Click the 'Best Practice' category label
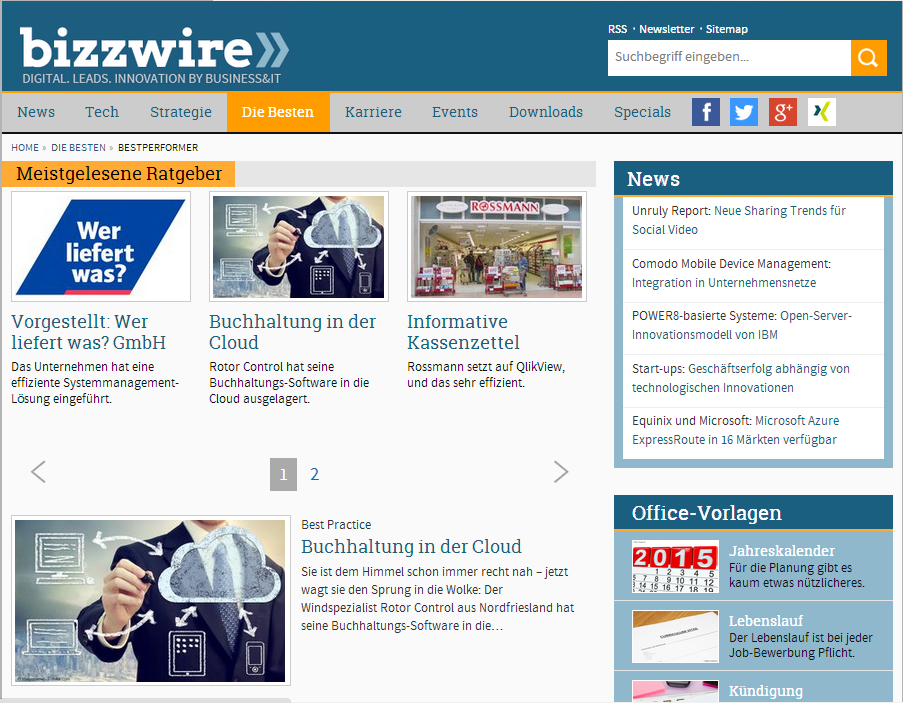The image size is (903, 703). [336, 525]
